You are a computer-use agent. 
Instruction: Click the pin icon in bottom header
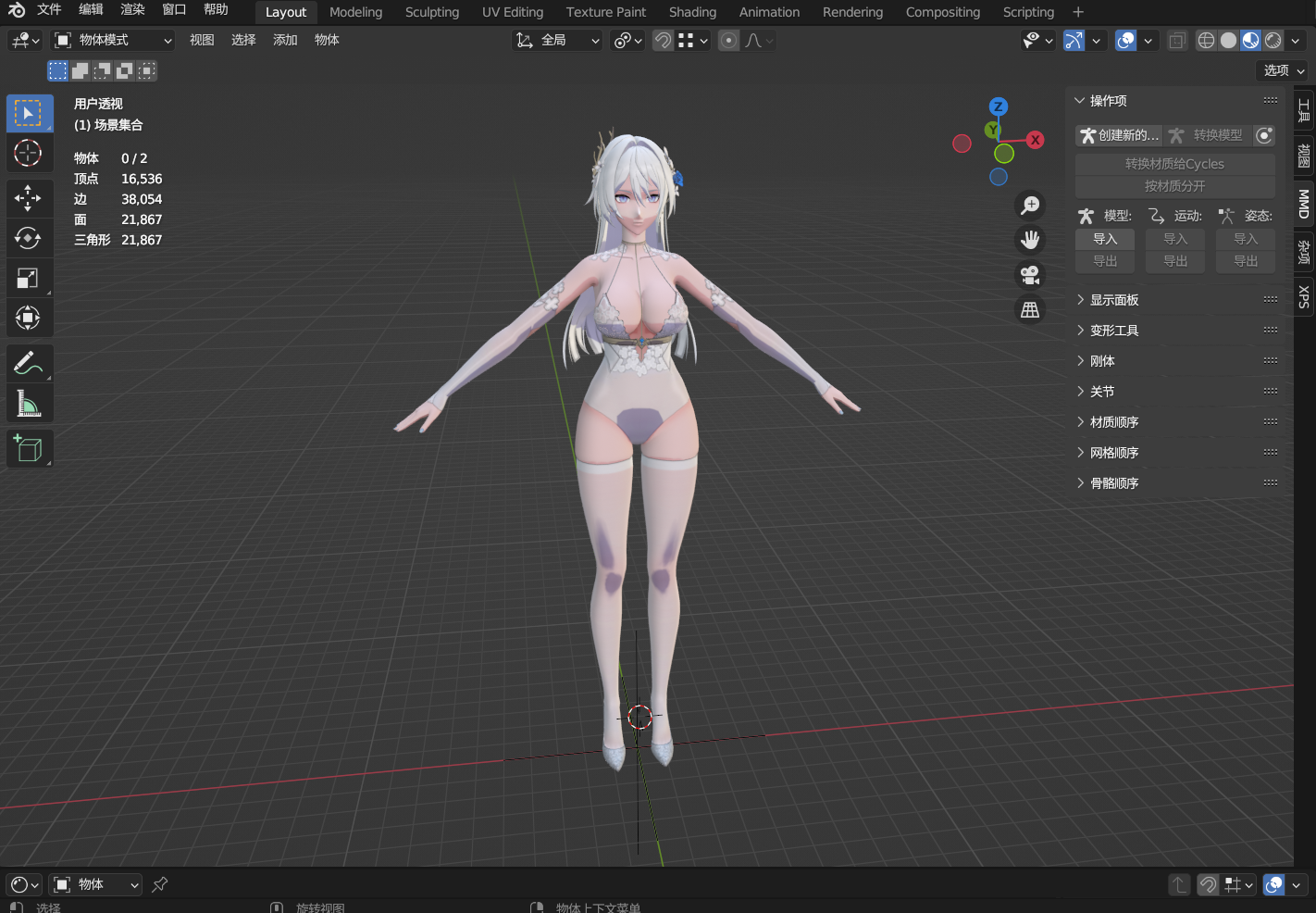160,884
